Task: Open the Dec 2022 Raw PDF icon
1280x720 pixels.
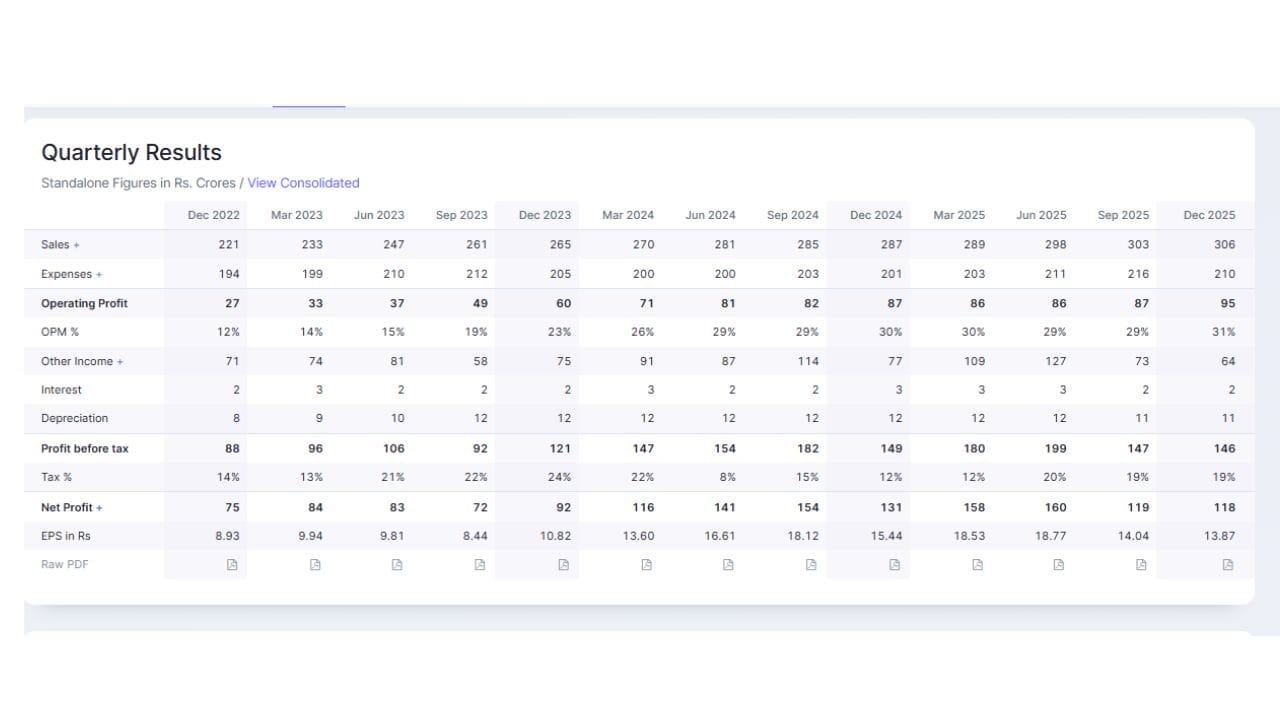Action: click(232, 565)
